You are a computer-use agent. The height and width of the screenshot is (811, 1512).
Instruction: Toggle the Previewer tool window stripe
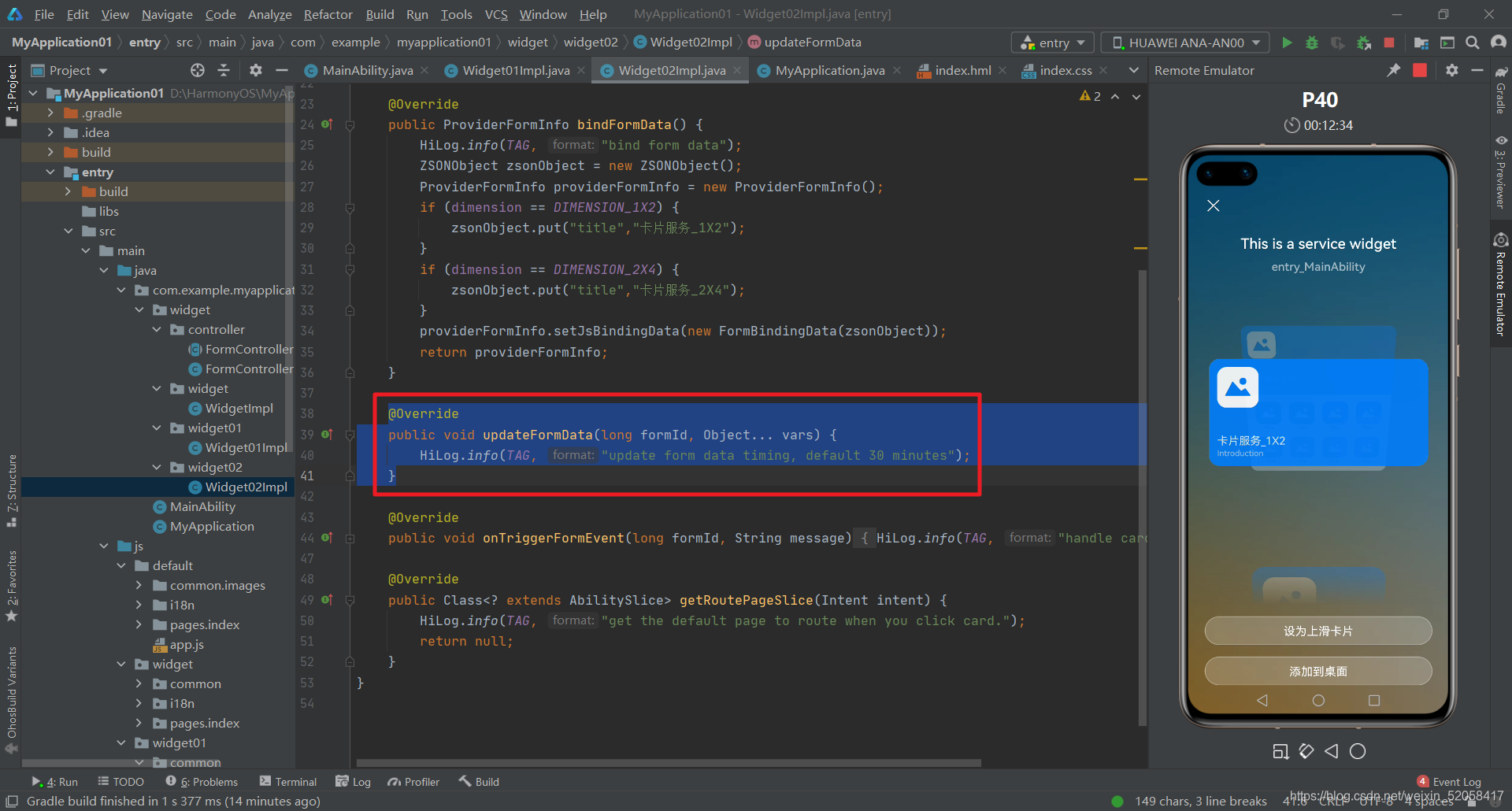1501,172
